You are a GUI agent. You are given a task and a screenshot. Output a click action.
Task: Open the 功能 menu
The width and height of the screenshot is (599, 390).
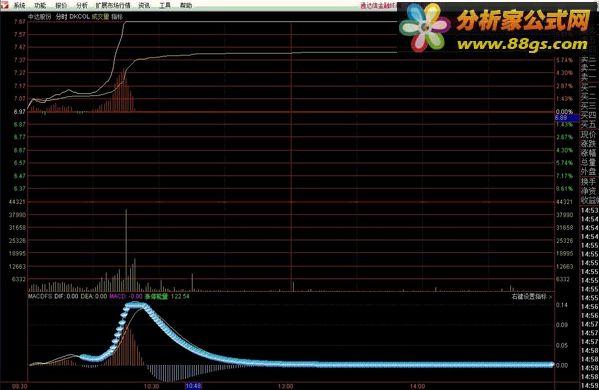40,5
